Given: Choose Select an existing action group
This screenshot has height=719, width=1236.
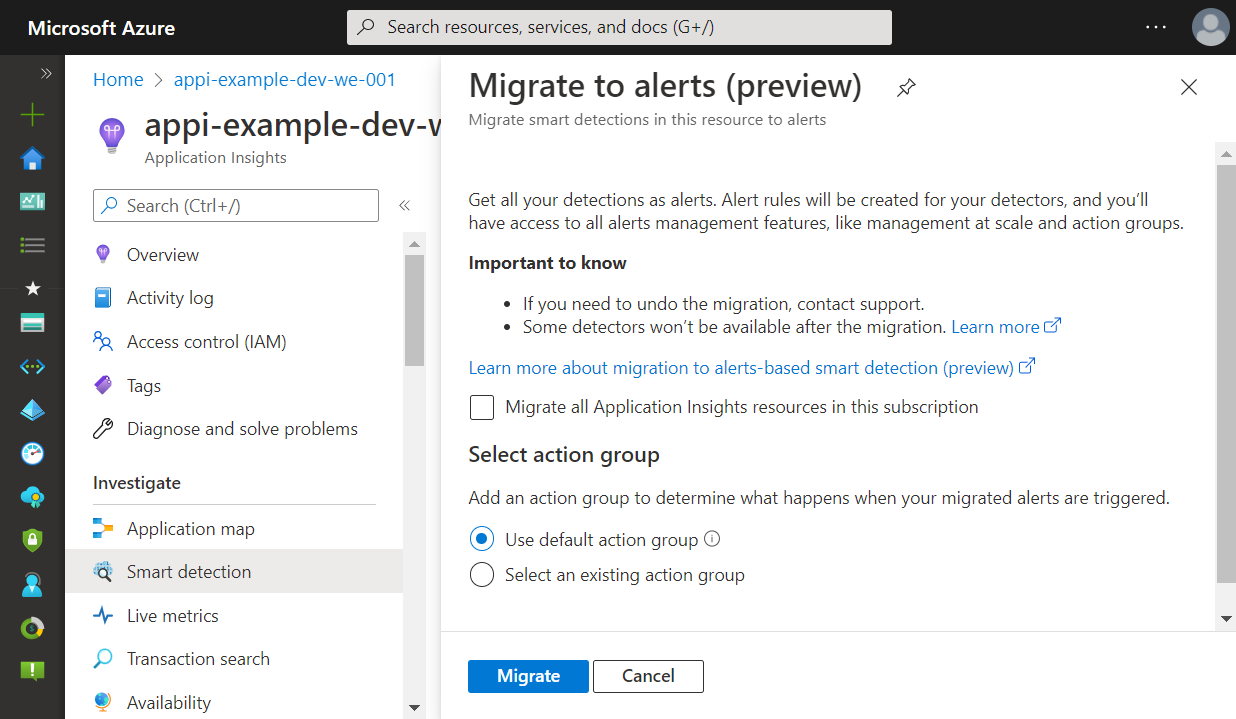Looking at the screenshot, I should (482, 575).
